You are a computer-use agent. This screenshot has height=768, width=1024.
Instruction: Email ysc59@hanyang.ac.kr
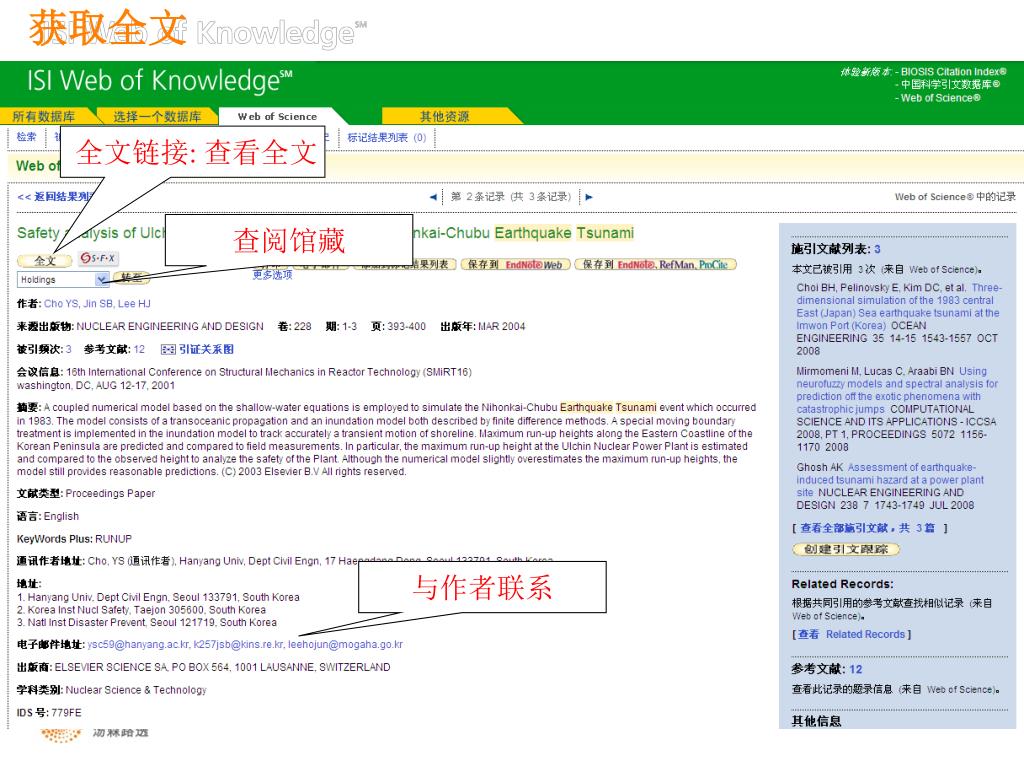(x=138, y=645)
